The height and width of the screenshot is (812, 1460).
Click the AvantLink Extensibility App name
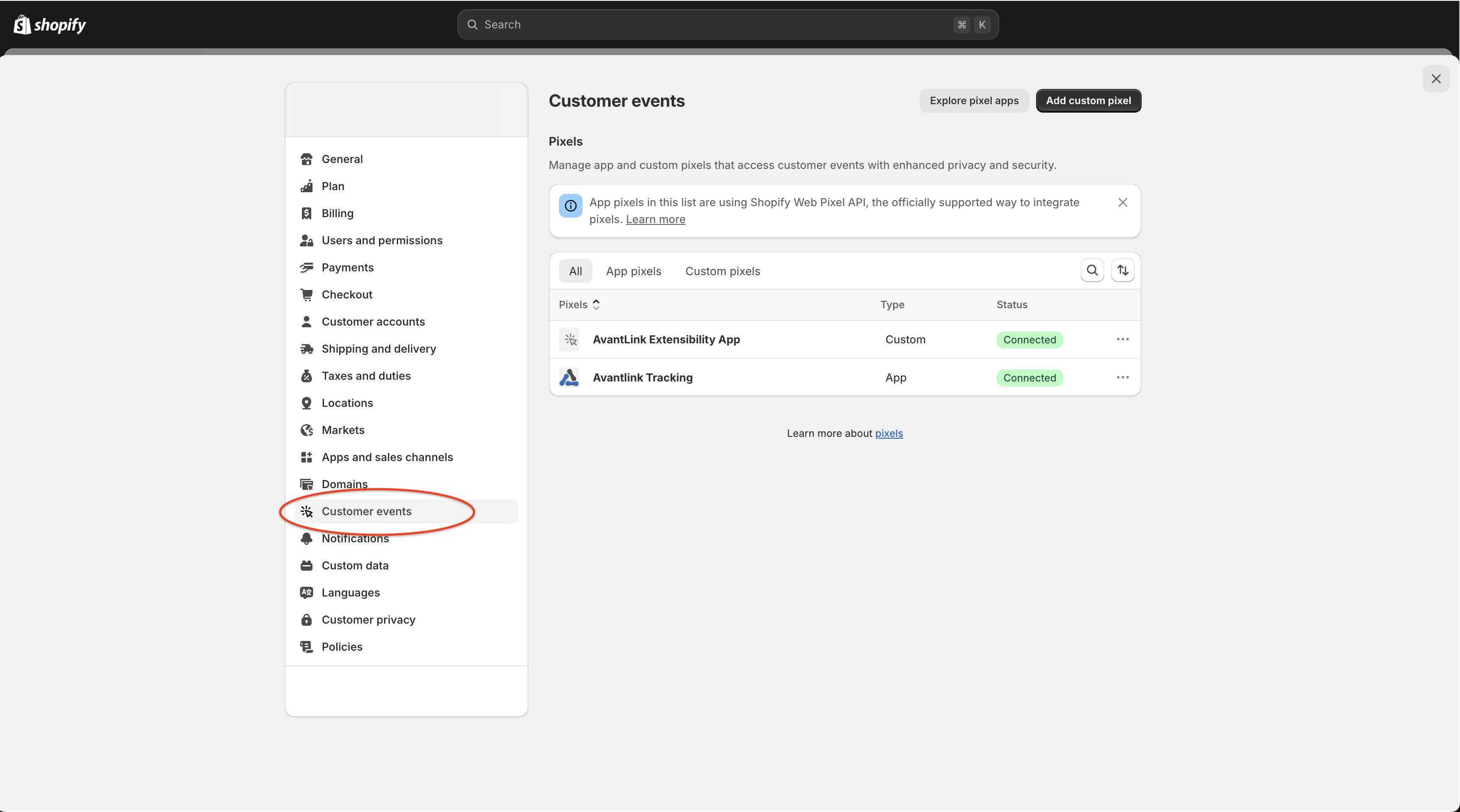[666, 340]
